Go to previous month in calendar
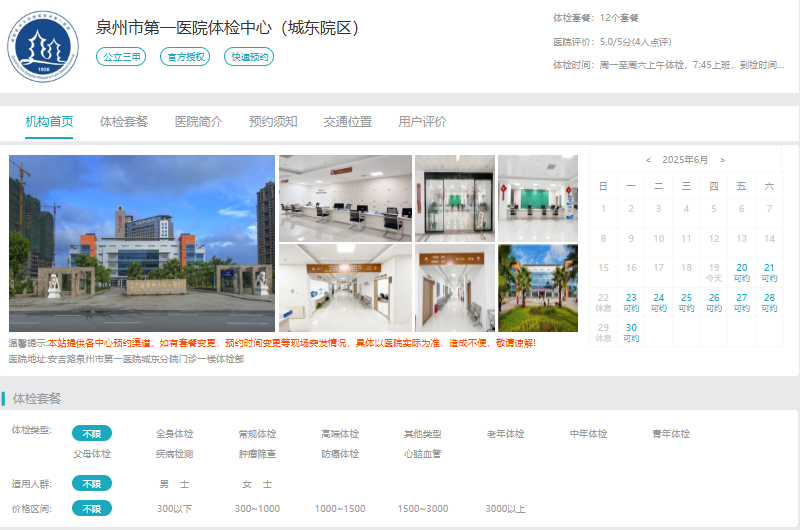 [x=648, y=160]
